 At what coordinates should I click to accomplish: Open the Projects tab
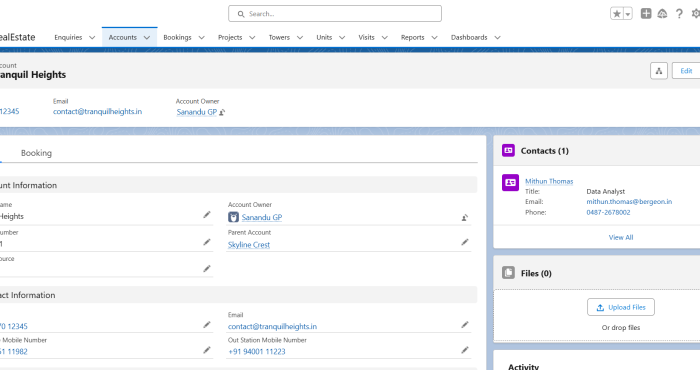pyautogui.click(x=230, y=37)
